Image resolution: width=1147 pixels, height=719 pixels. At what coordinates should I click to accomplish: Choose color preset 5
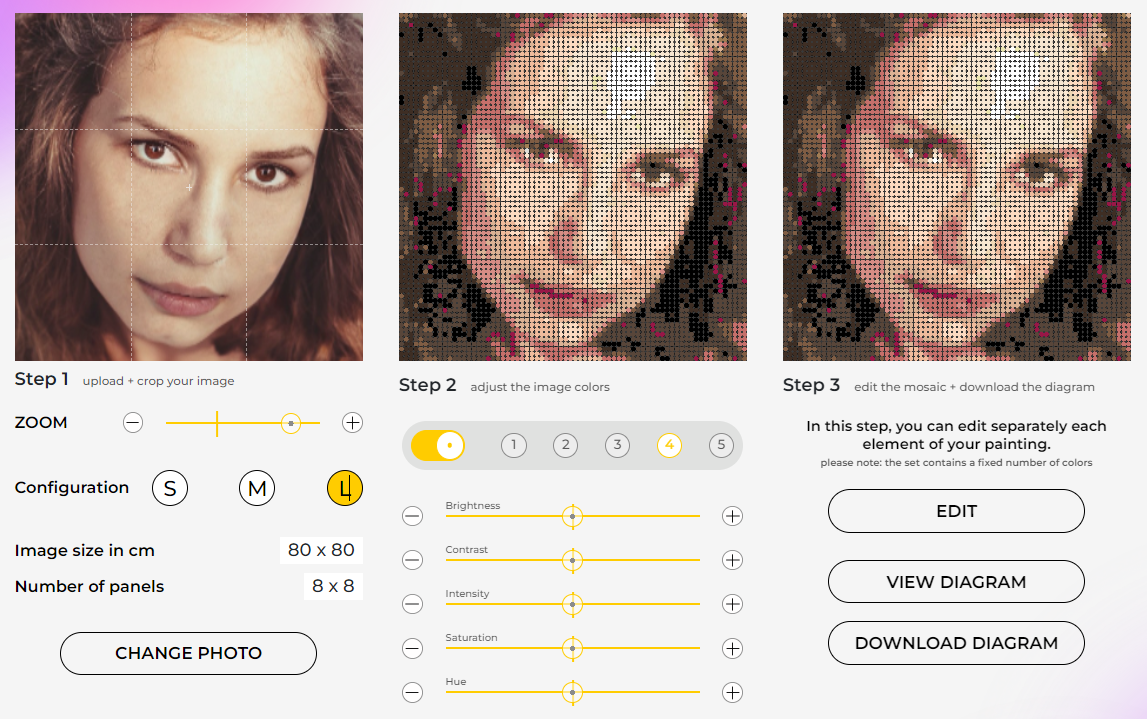pyautogui.click(x=721, y=445)
